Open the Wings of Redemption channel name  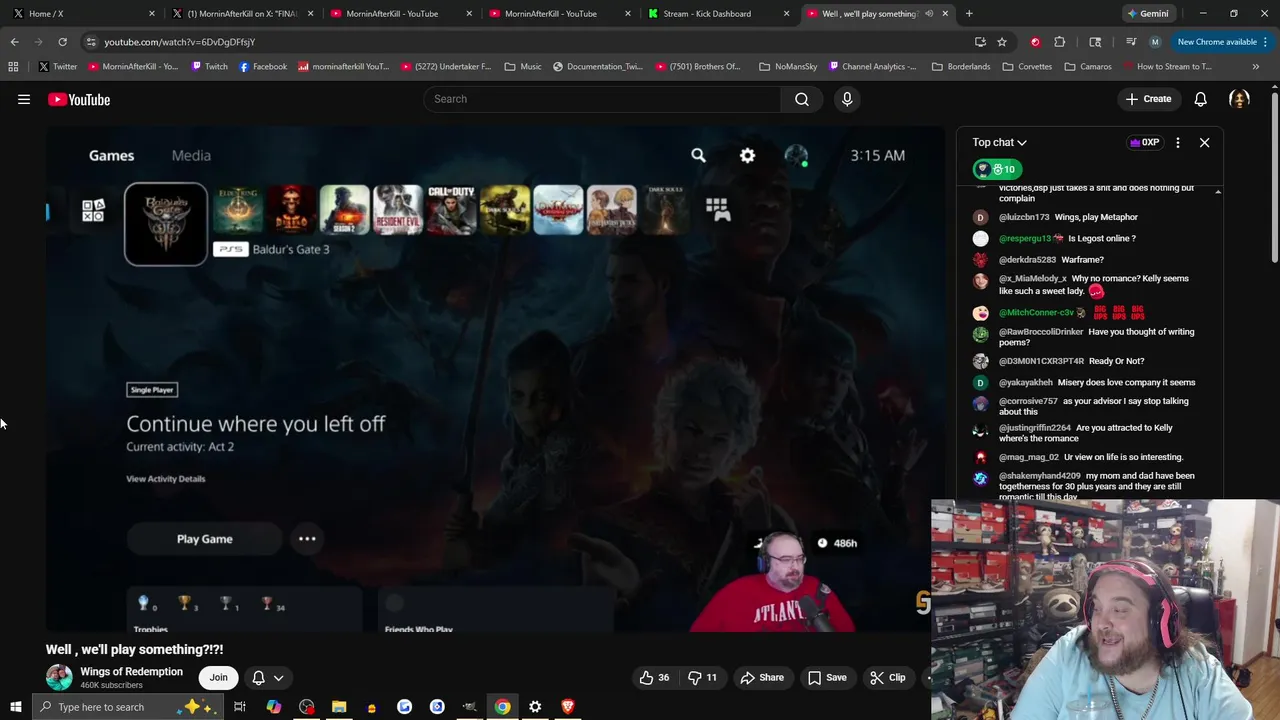(131, 672)
